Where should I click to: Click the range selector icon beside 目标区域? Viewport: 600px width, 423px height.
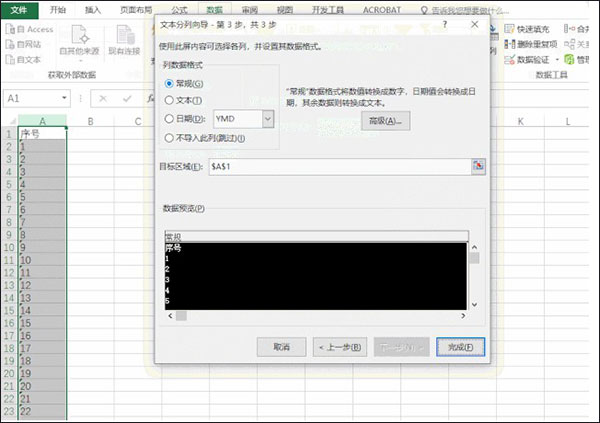click(478, 166)
